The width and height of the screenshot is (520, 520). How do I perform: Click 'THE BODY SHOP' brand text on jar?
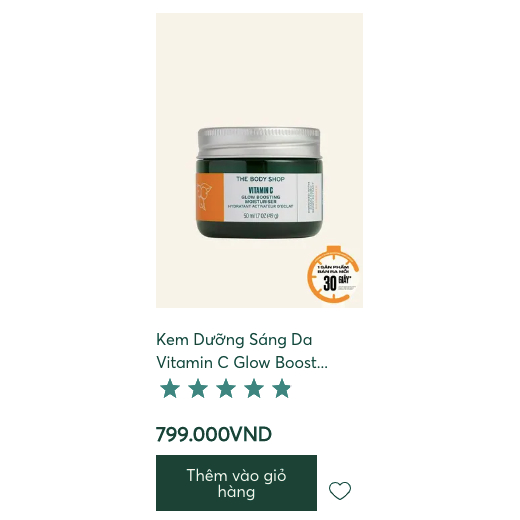tap(260, 179)
